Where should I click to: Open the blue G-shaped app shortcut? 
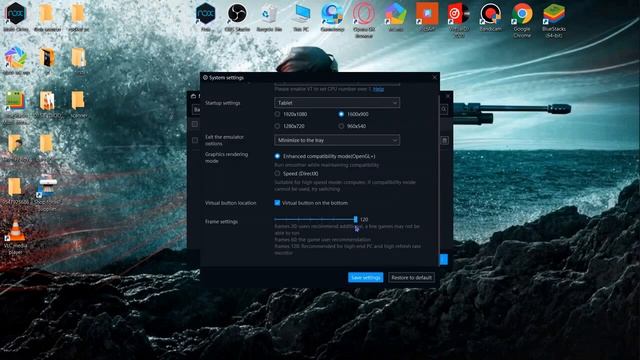[x=332, y=17]
